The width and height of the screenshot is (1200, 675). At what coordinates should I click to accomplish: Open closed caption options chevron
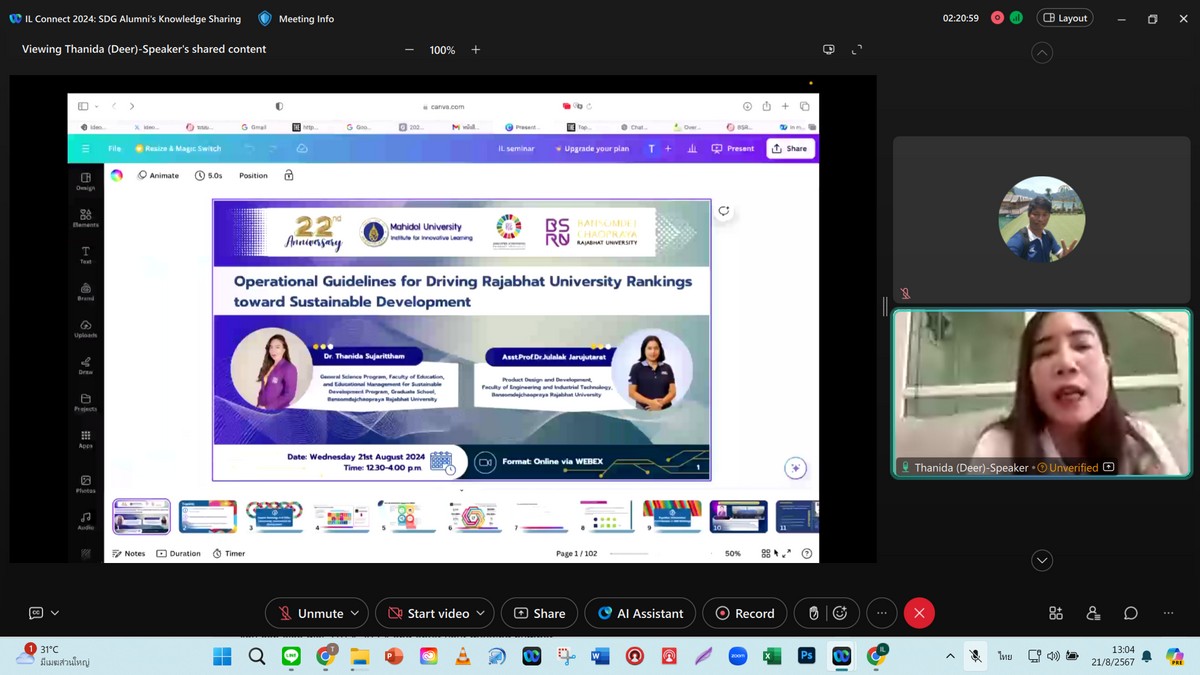click(x=55, y=613)
